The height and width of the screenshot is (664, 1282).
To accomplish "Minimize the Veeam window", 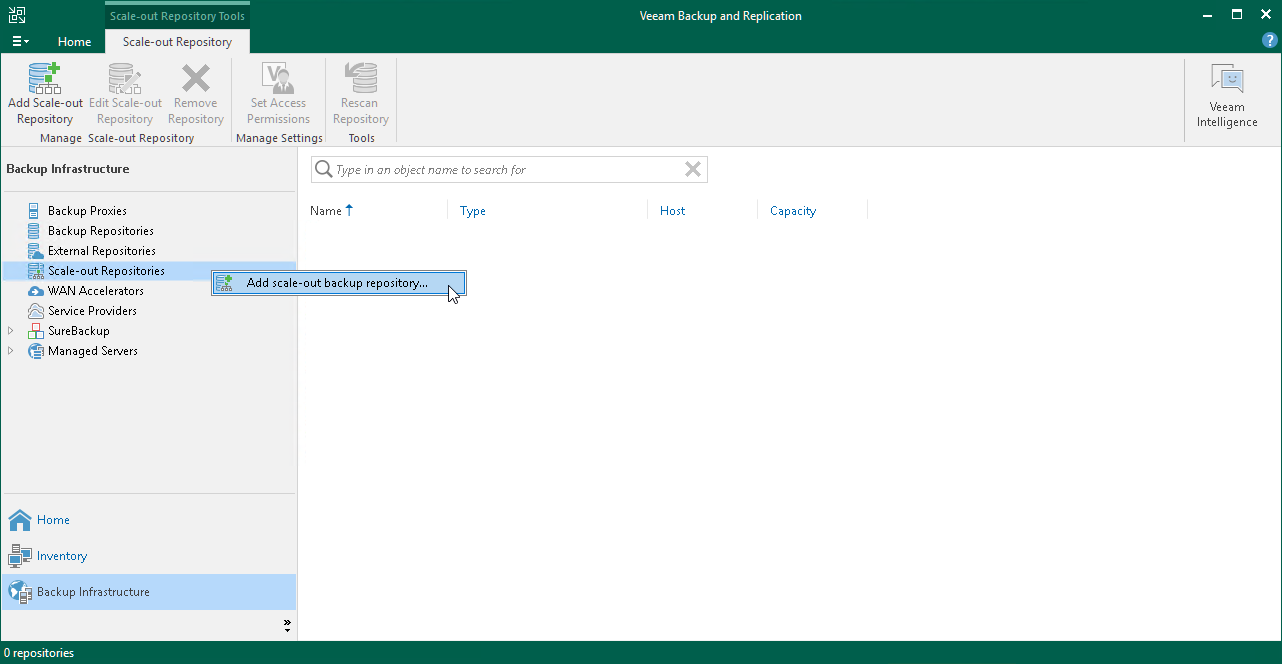I will point(1210,15).
